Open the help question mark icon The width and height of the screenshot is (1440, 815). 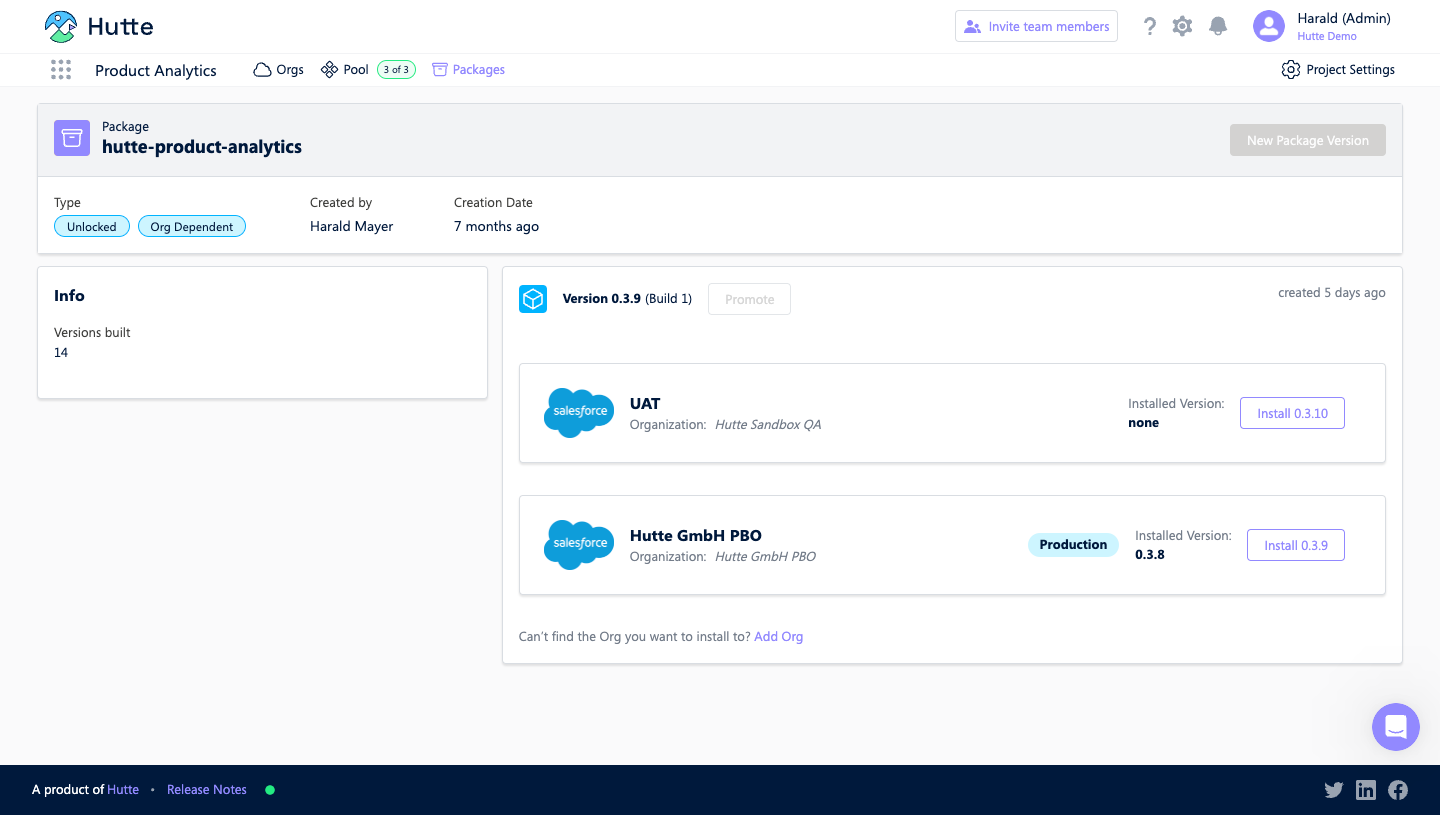click(1150, 27)
